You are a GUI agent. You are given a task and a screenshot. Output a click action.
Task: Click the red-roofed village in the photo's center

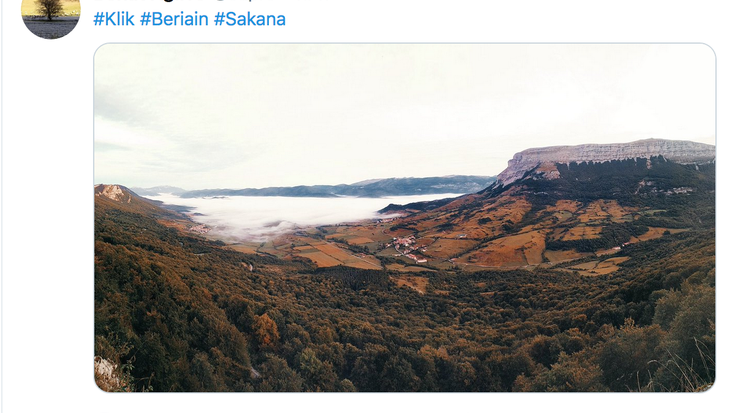tap(407, 247)
